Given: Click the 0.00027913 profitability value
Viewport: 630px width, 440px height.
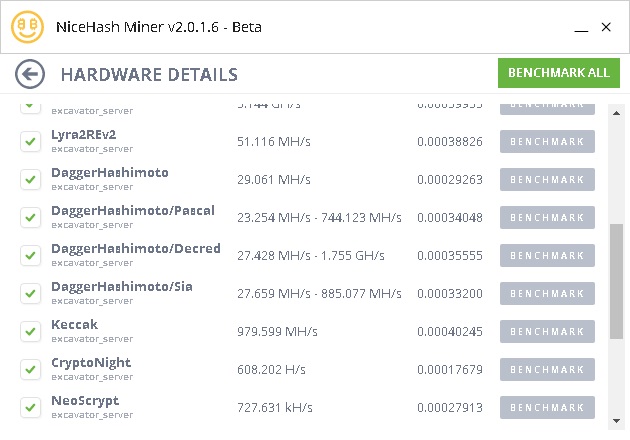Looking at the screenshot, I should pos(450,407).
